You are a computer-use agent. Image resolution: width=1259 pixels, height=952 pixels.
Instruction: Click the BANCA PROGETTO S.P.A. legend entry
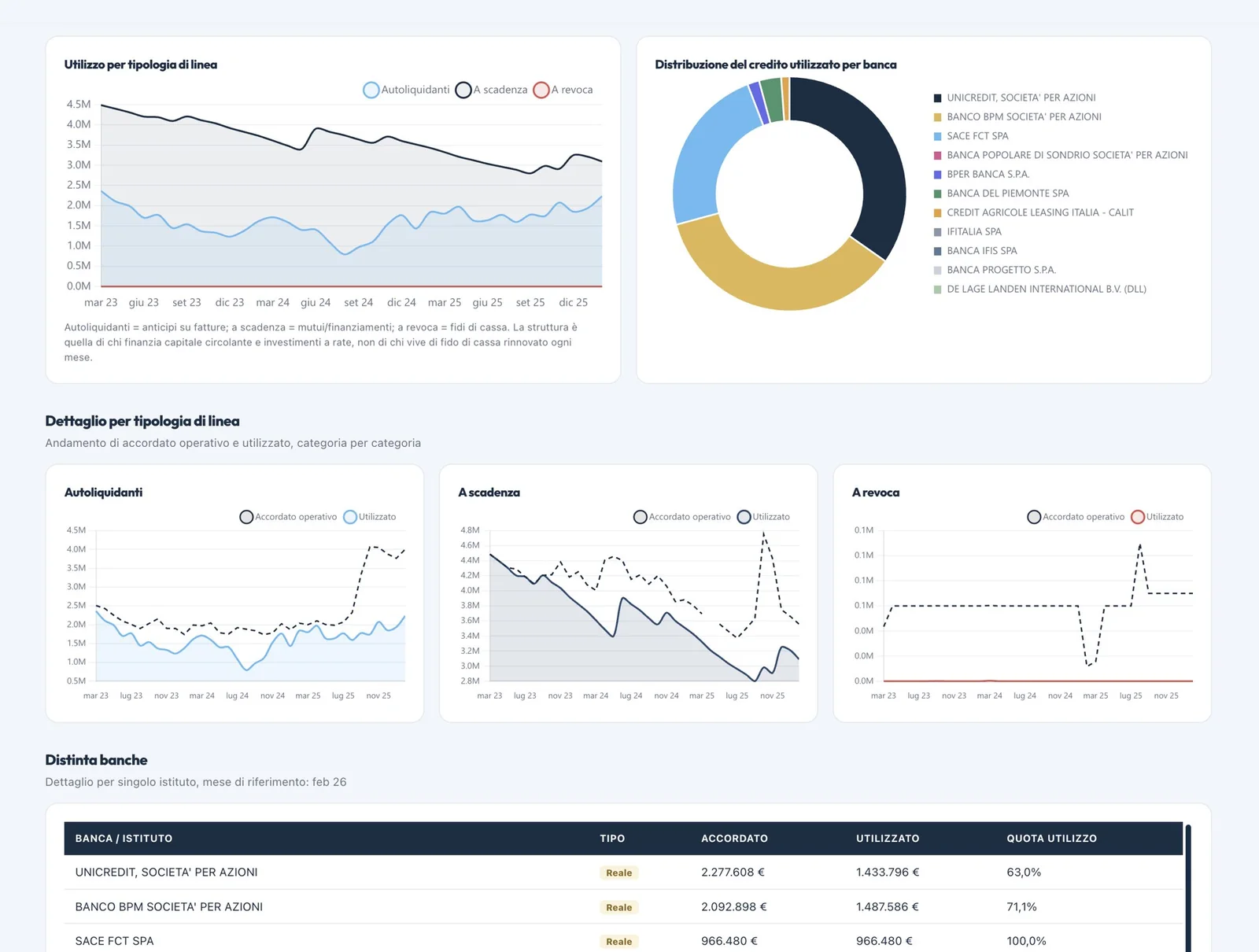click(x=995, y=270)
